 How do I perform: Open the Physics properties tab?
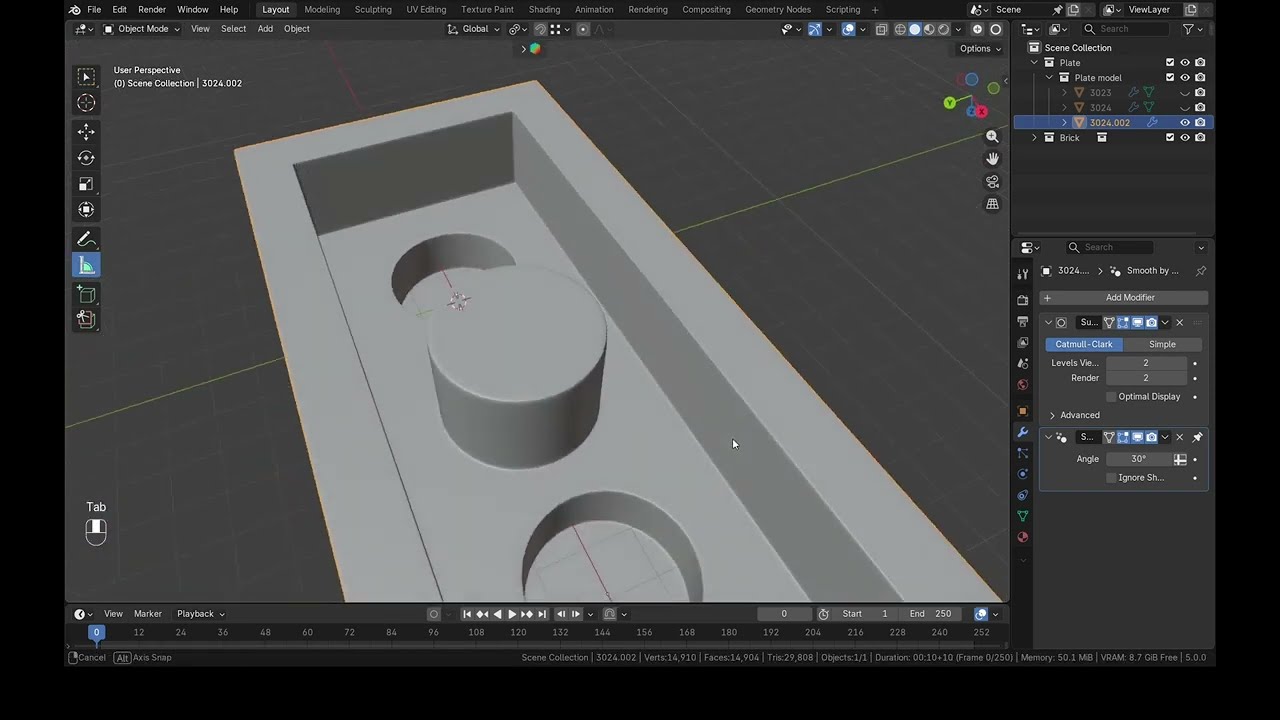click(1022, 474)
